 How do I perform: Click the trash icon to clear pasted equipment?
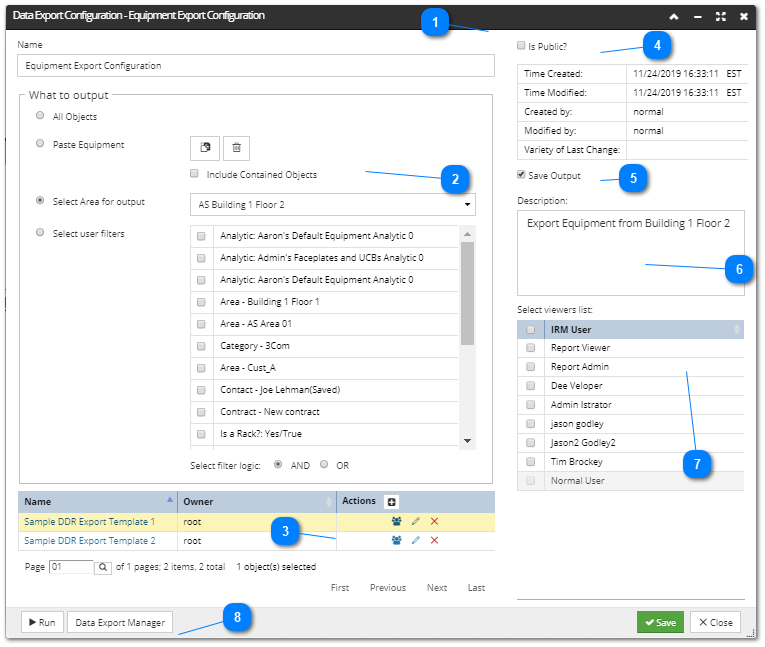click(x=237, y=148)
